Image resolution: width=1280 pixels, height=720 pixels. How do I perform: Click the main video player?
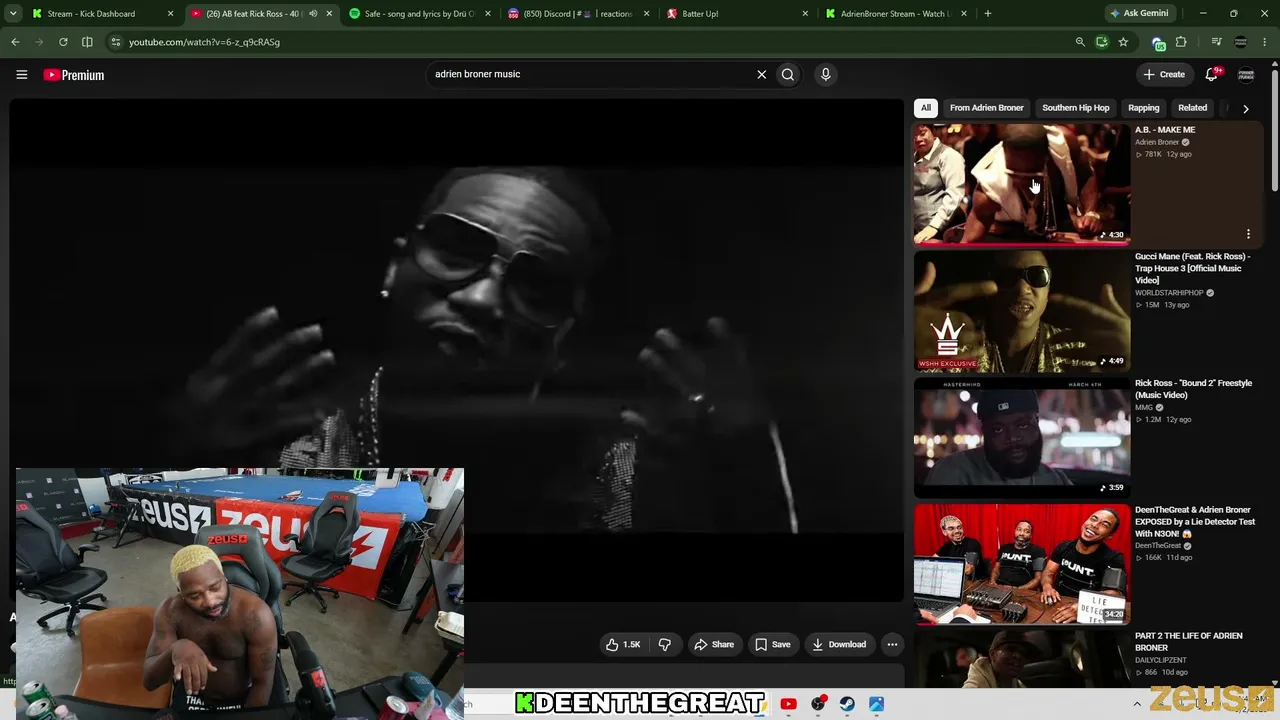coord(457,351)
